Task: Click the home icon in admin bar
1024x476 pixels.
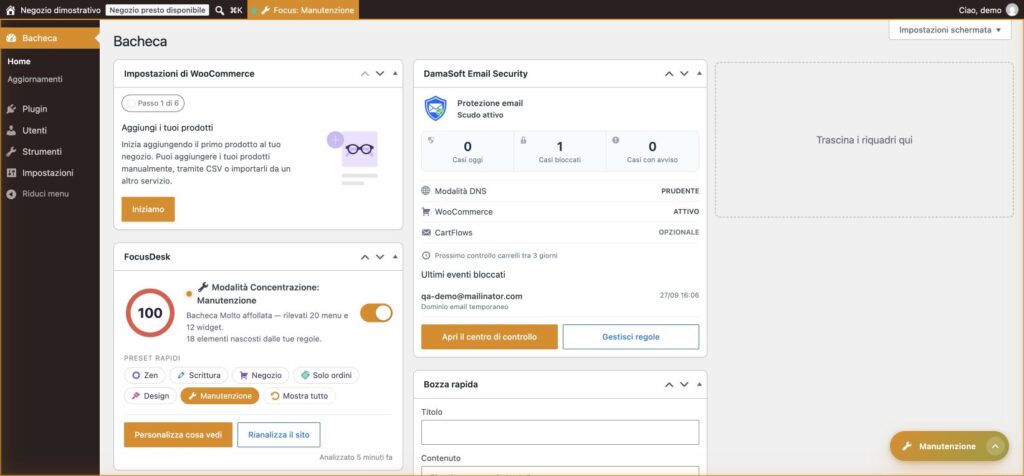Action: [10, 10]
